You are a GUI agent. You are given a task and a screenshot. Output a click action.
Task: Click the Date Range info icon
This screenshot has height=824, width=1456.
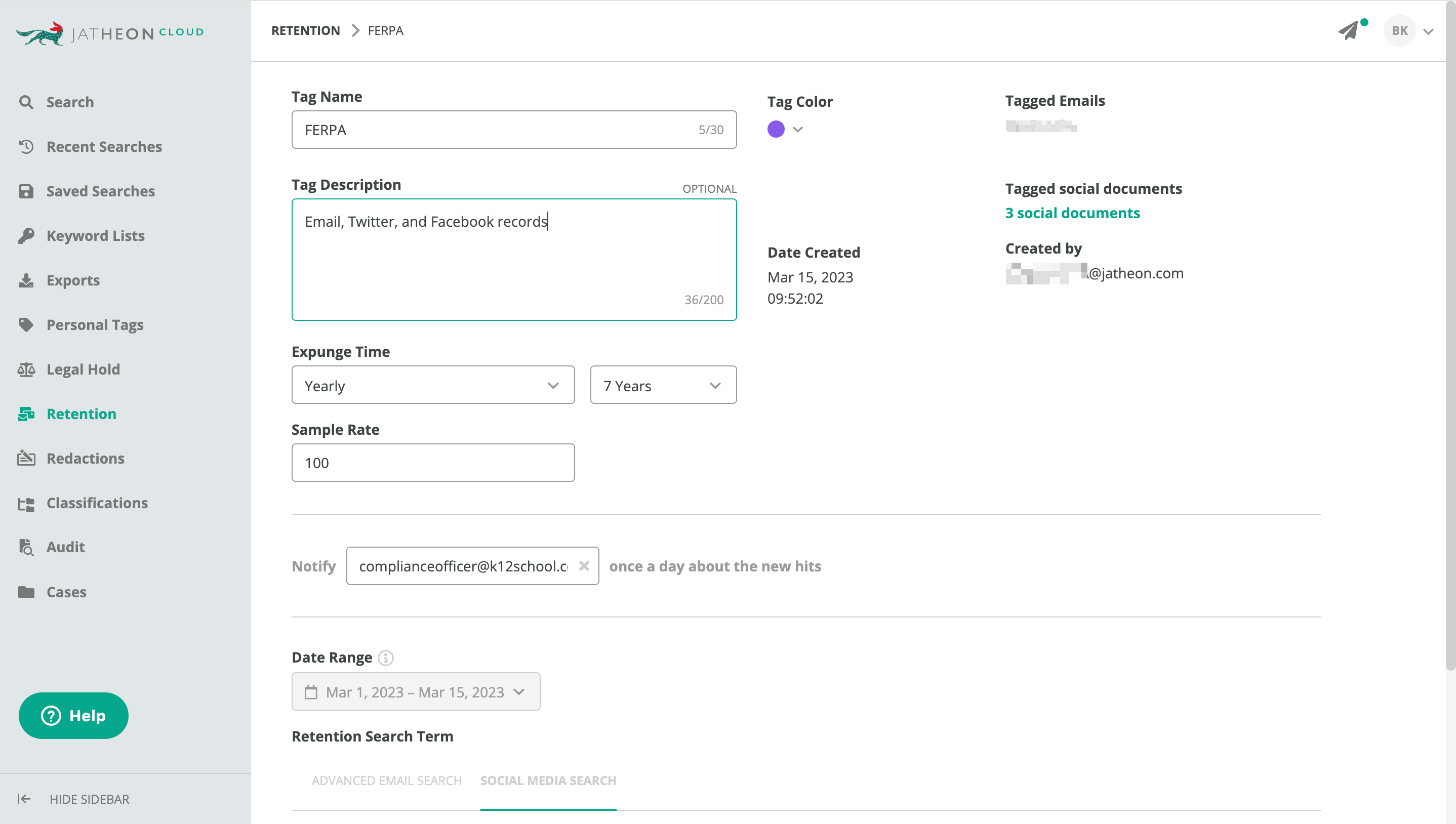pyautogui.click(x=385, y=657)
